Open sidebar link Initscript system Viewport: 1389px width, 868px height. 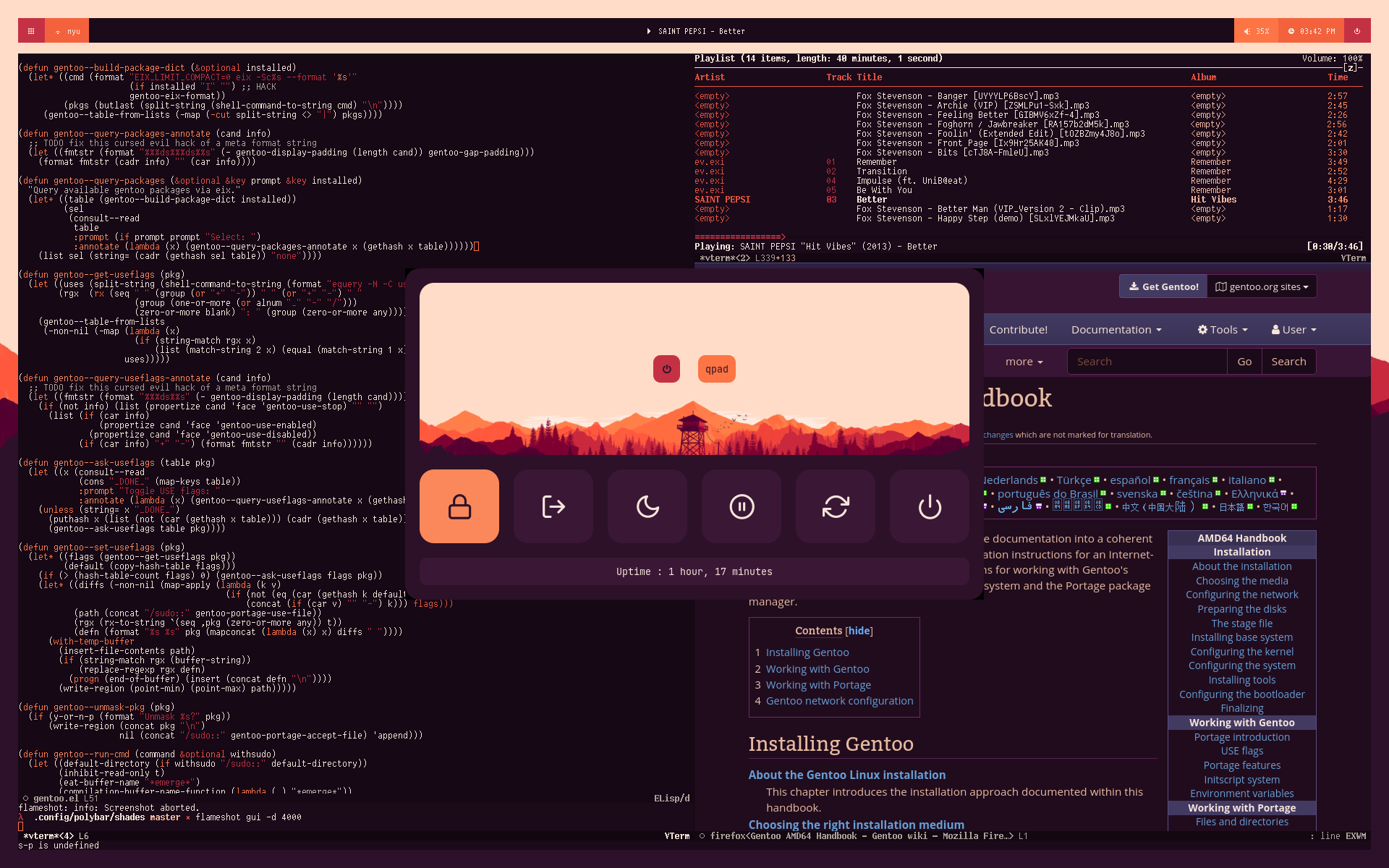pos(1241,780)
